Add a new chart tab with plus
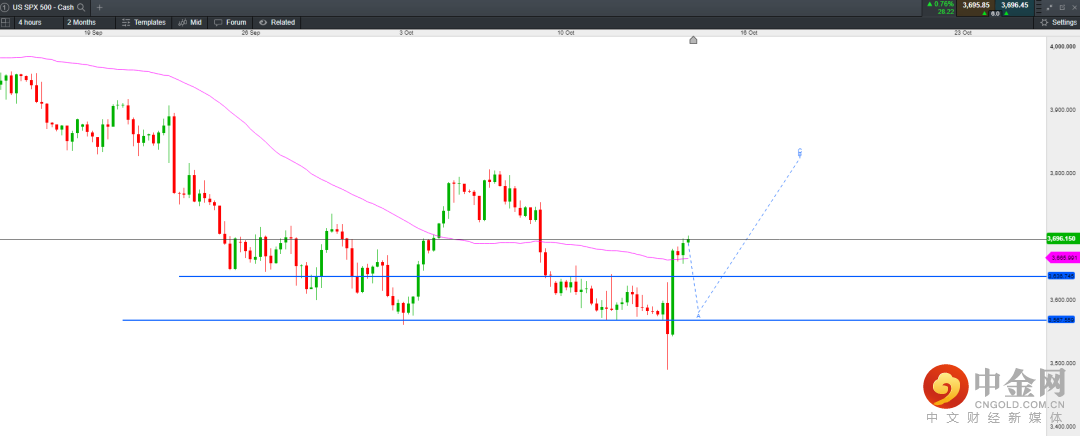 99,7
